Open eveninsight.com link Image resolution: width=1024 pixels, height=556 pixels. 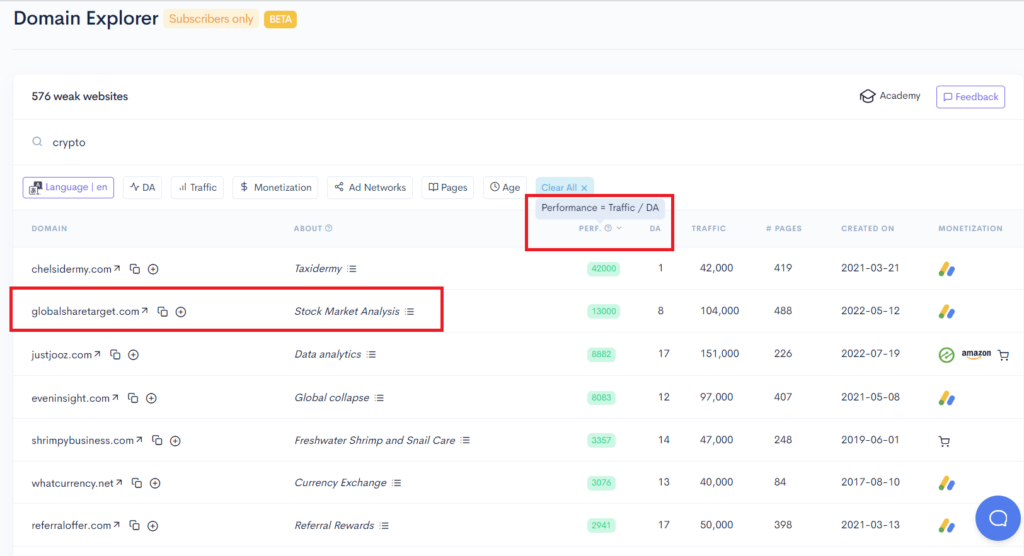75,398
